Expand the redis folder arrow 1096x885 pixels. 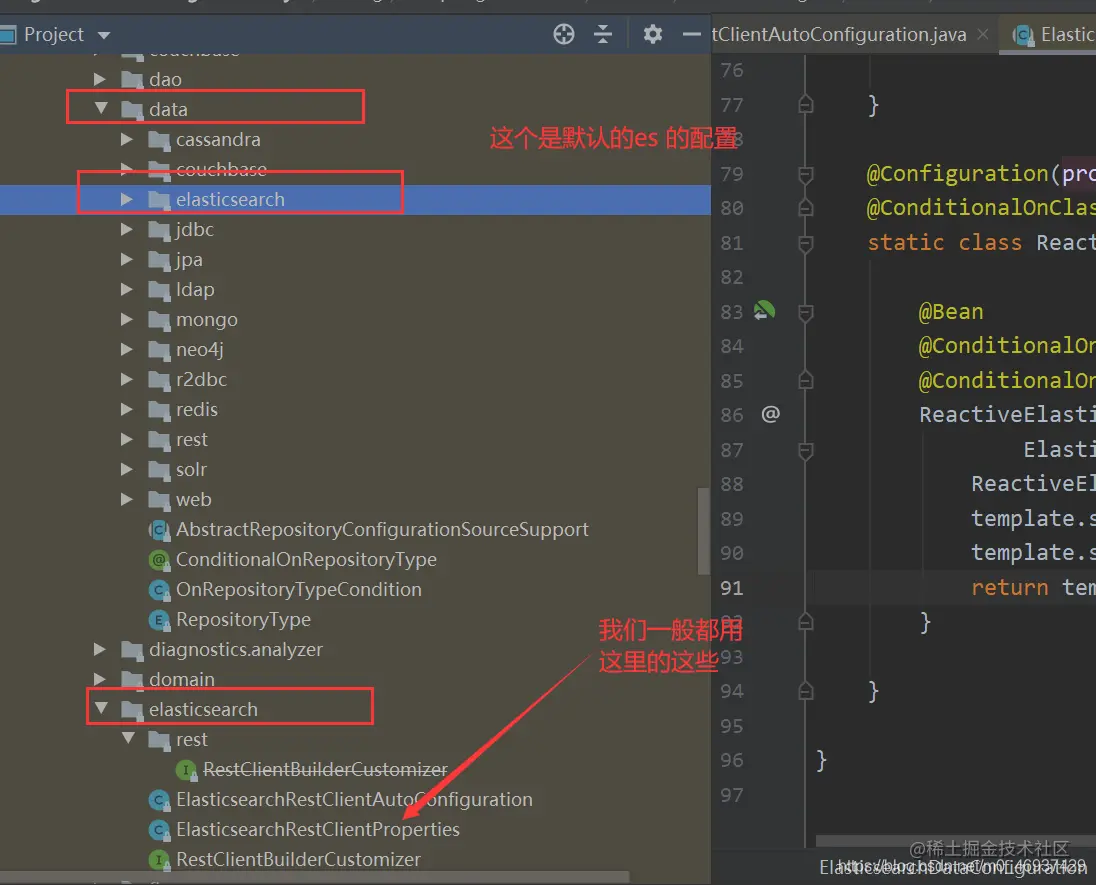tap(127, 409)
